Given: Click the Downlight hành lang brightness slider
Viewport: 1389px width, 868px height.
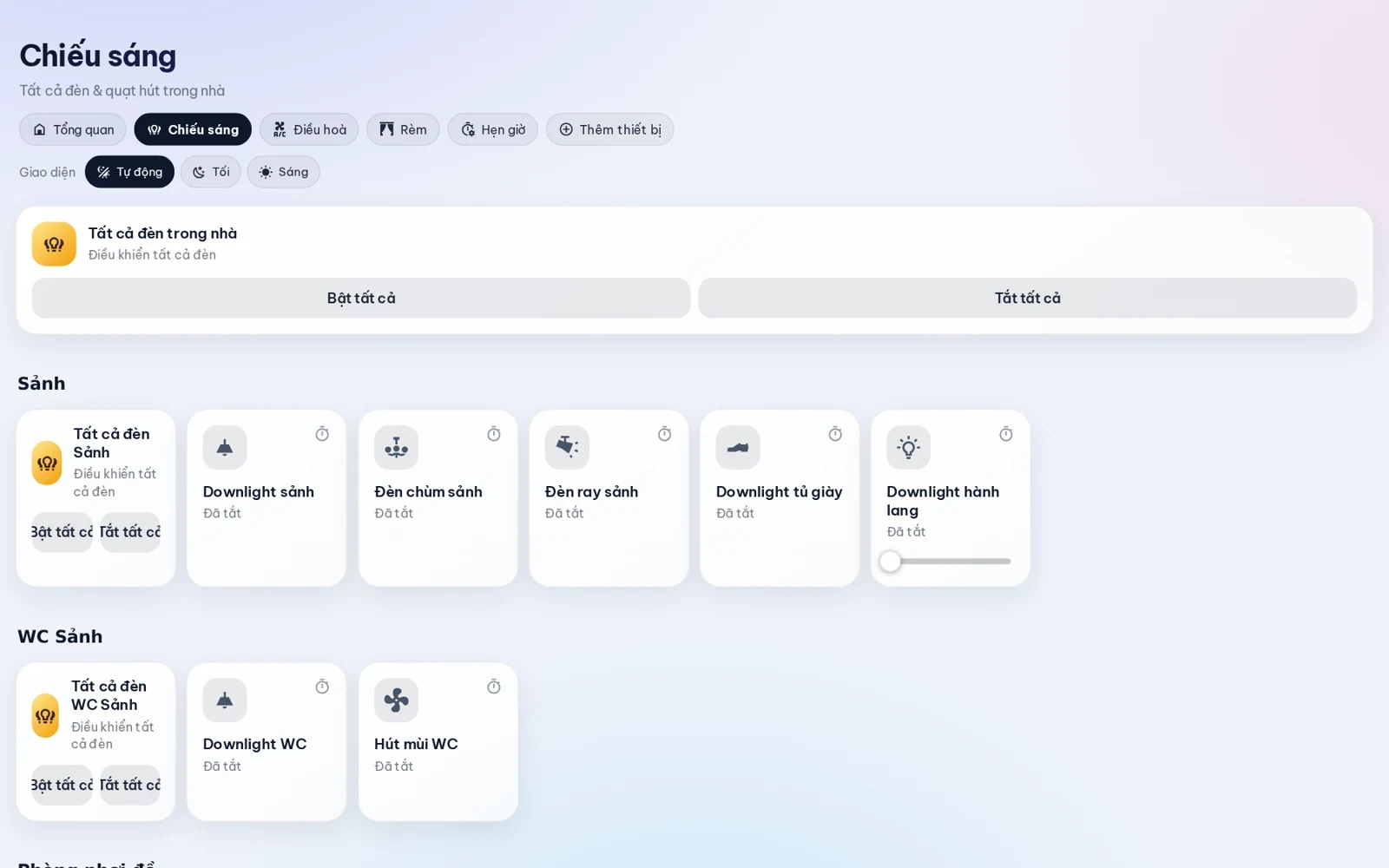Looking at the screenshot, I should [950, 562].
